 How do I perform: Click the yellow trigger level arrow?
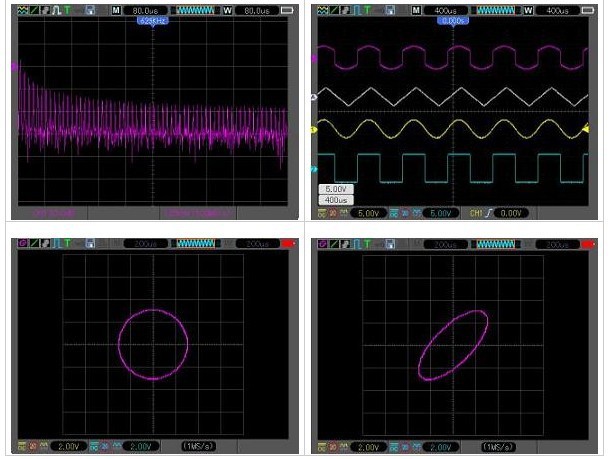point(586,128)
